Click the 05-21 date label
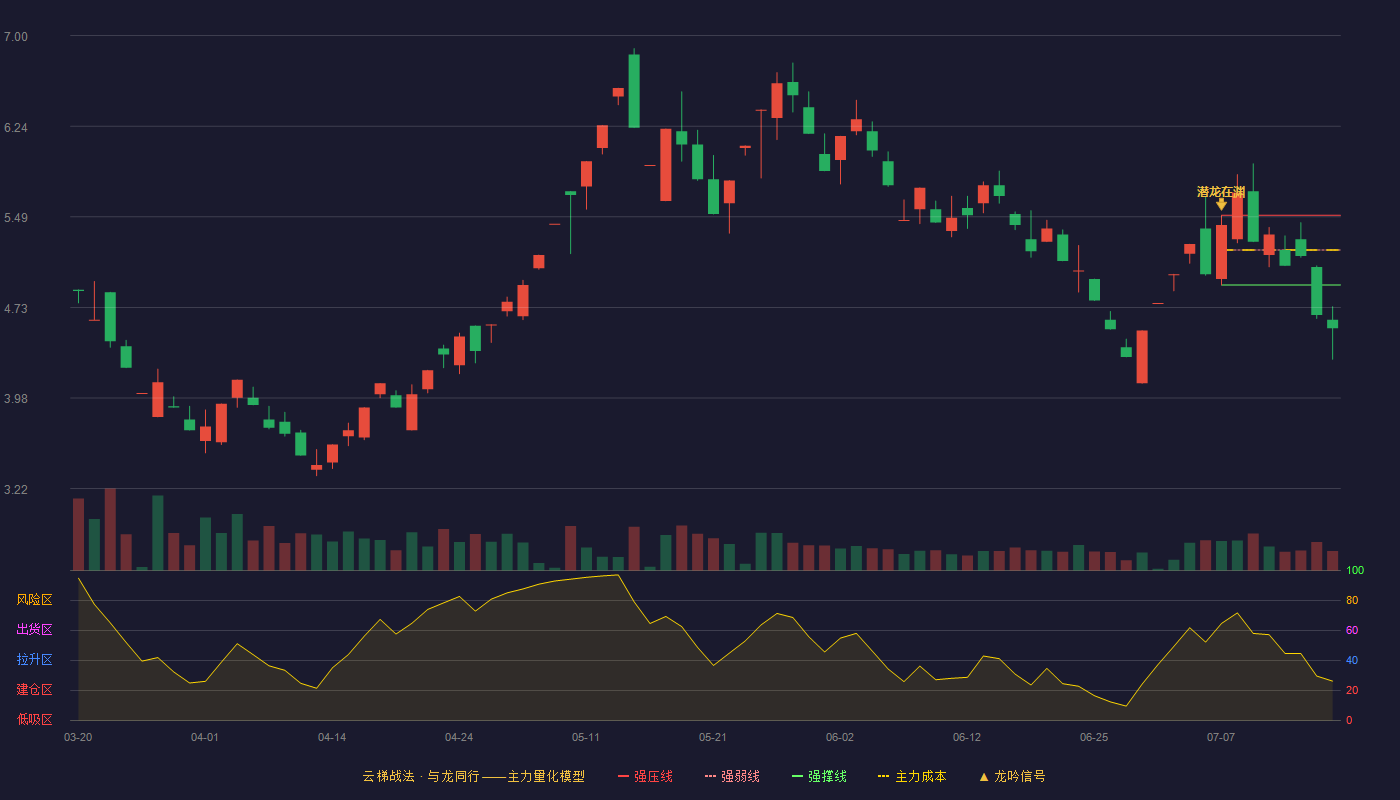The image size is (1400, 800). coord(713,737)
